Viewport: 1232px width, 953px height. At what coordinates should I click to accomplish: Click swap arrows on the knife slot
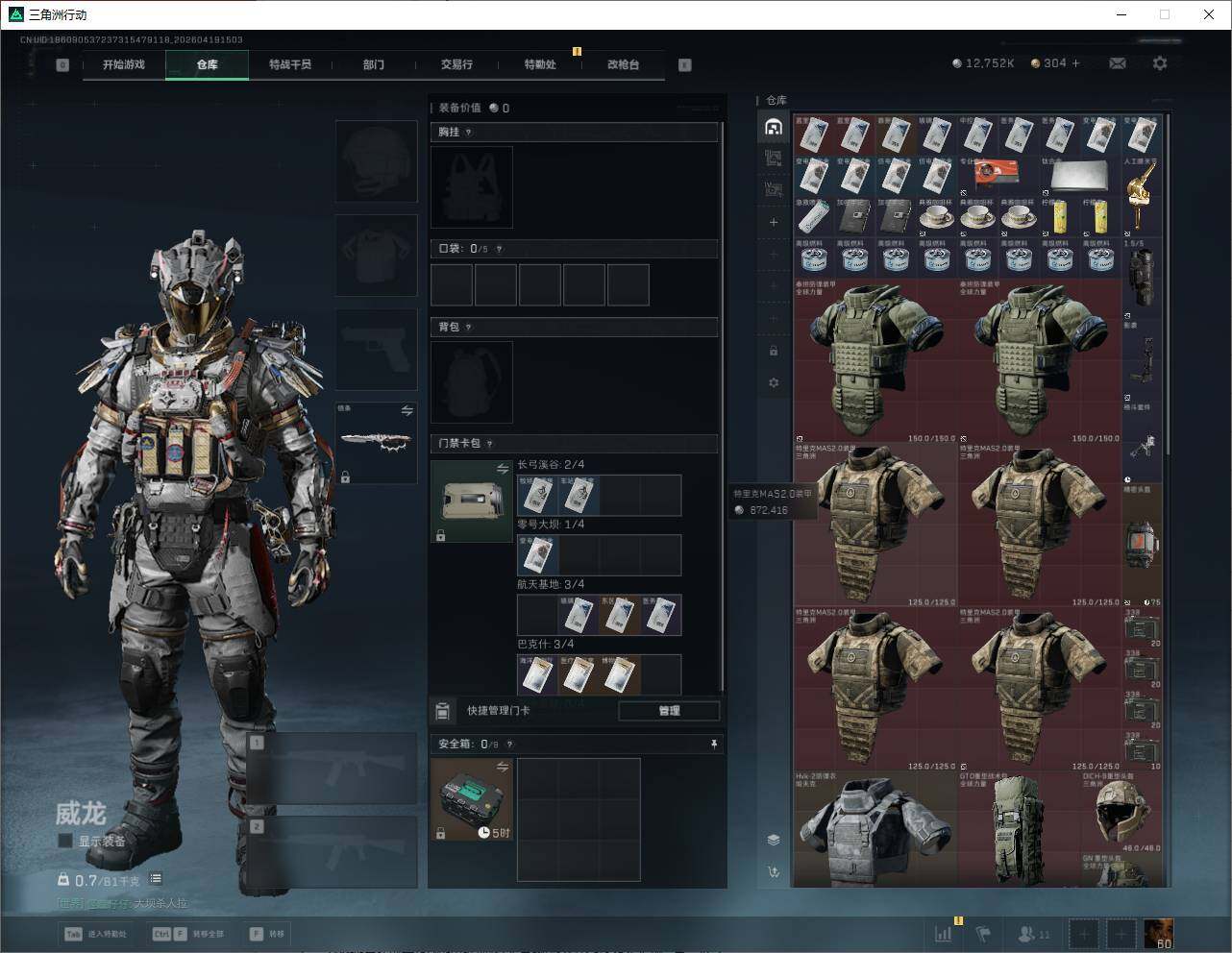407,411
